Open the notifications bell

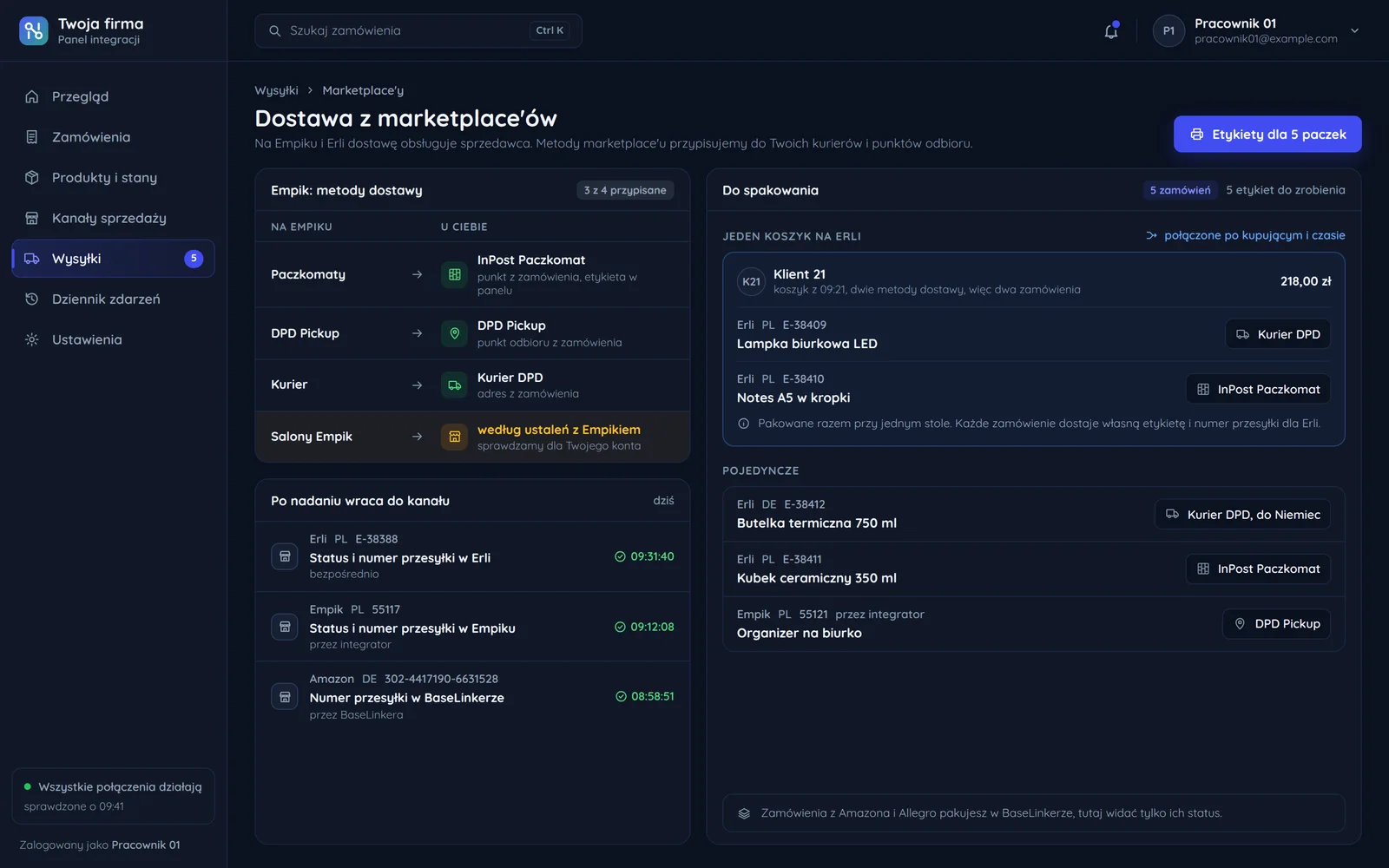pos(1111,31)
